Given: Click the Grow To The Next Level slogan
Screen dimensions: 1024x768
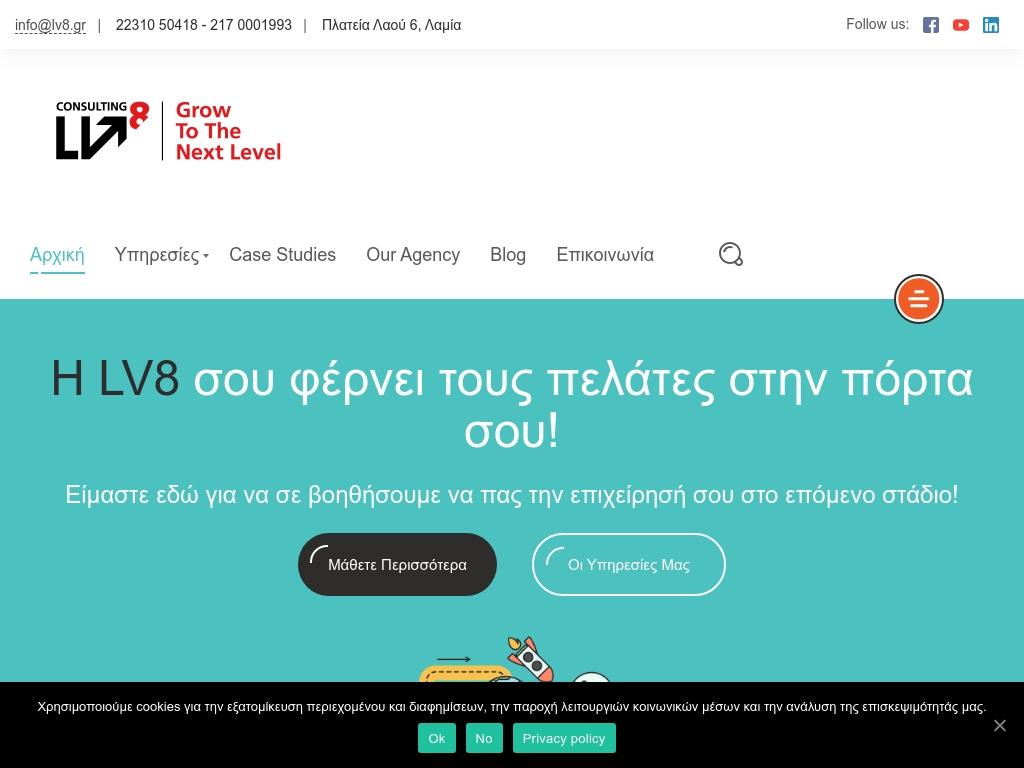Looking at the screenshot, I should [x=228, y=131].
